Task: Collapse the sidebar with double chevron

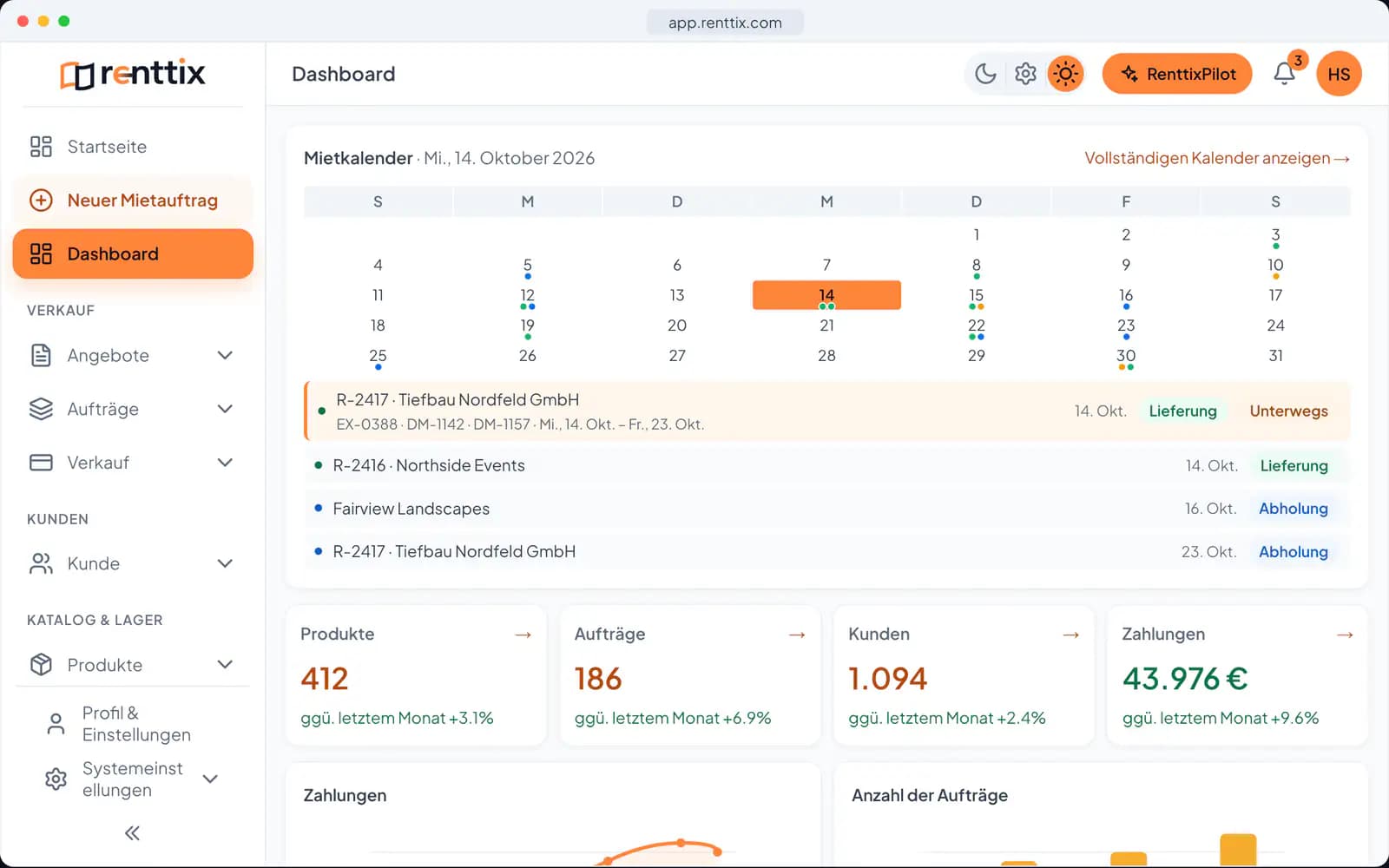Action: tap(132, 833)
